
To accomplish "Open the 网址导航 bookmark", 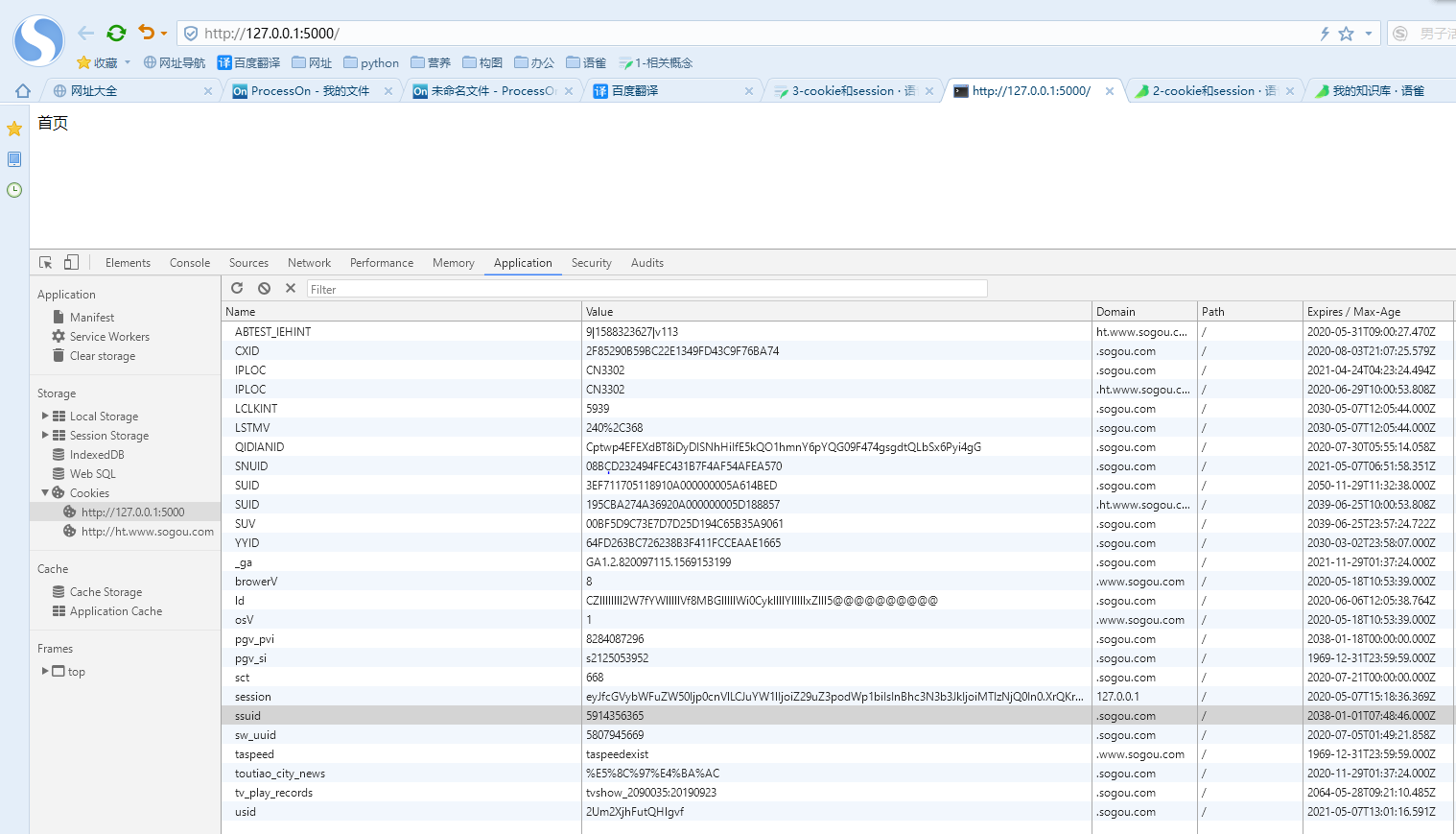I will point(175,62).
